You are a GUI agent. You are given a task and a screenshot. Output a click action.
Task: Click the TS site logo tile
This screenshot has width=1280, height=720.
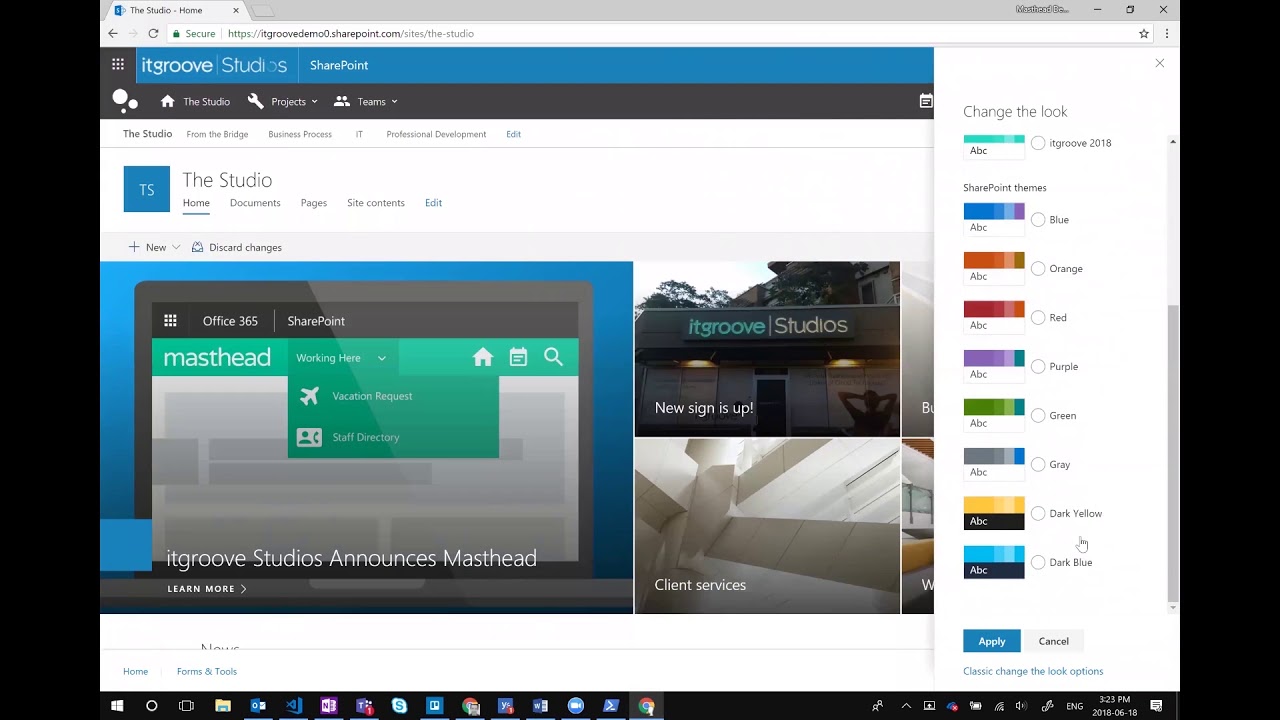147,189
